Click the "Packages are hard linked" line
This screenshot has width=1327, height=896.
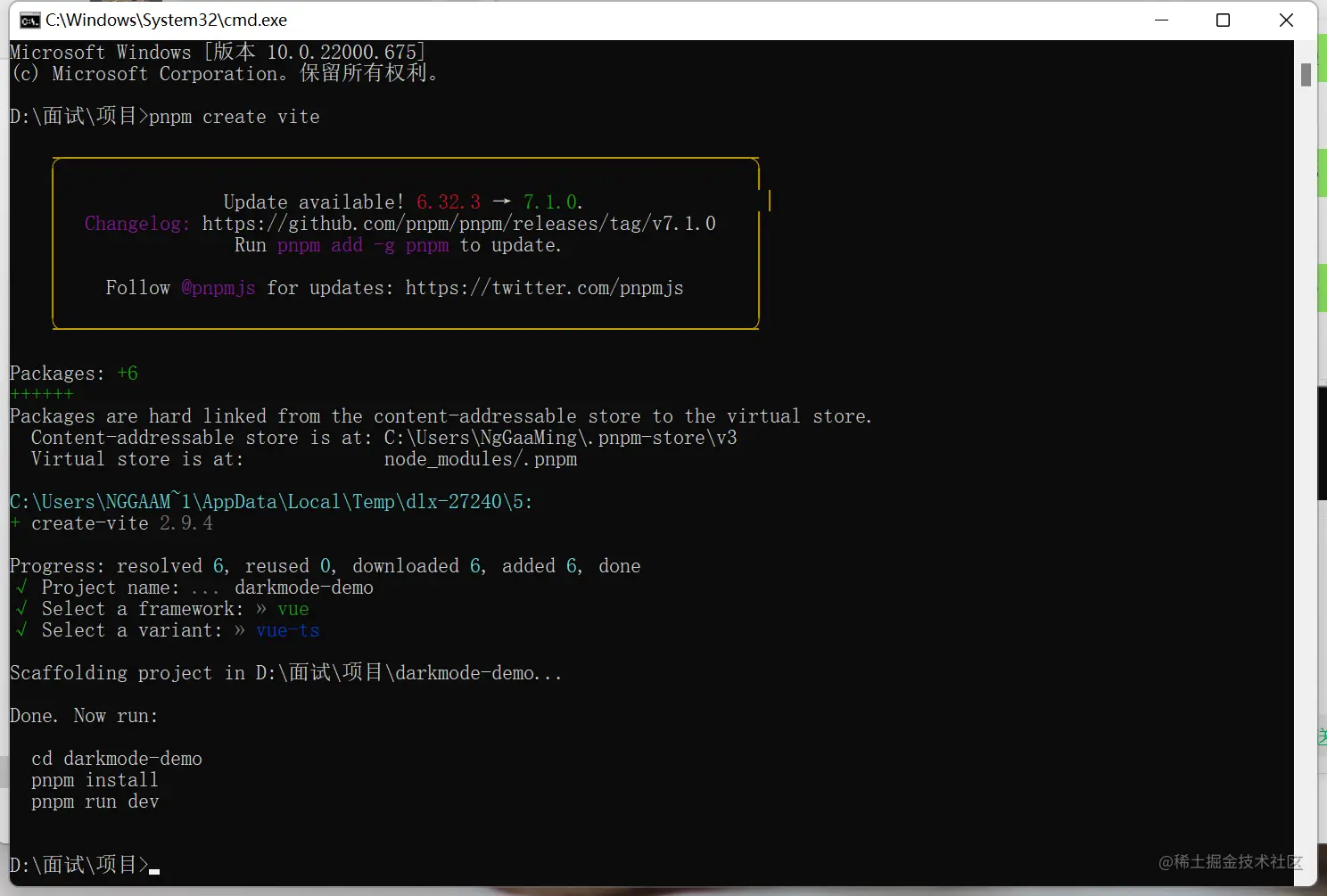(x=441, y=416)
